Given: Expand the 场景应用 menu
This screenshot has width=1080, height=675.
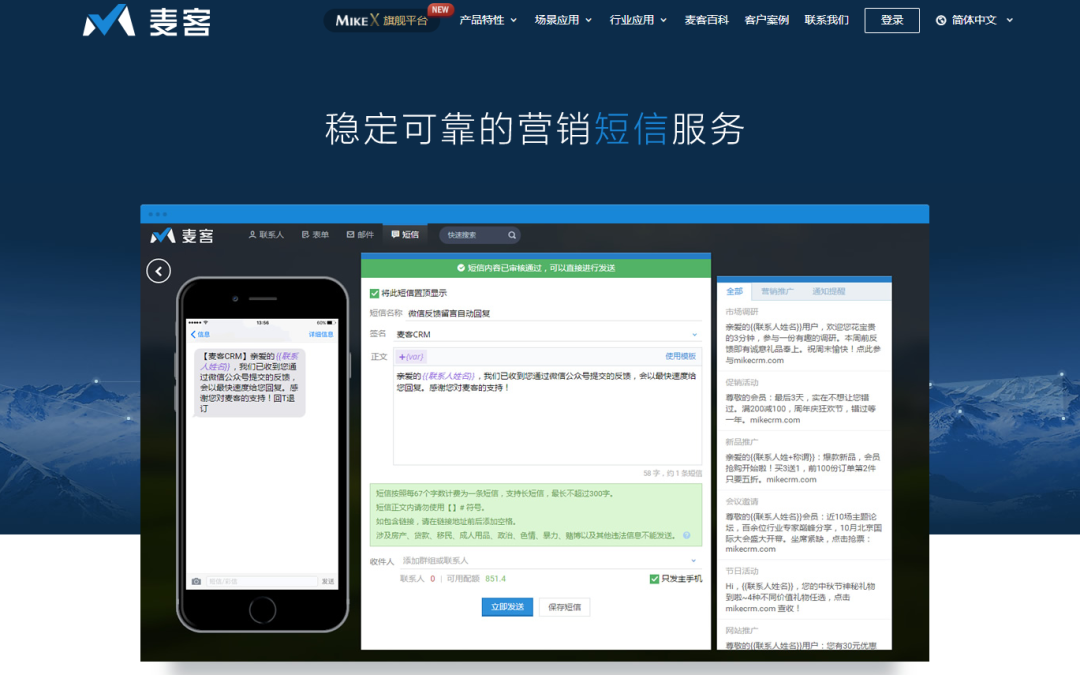Looking at the screenshot, I should 563,20.
